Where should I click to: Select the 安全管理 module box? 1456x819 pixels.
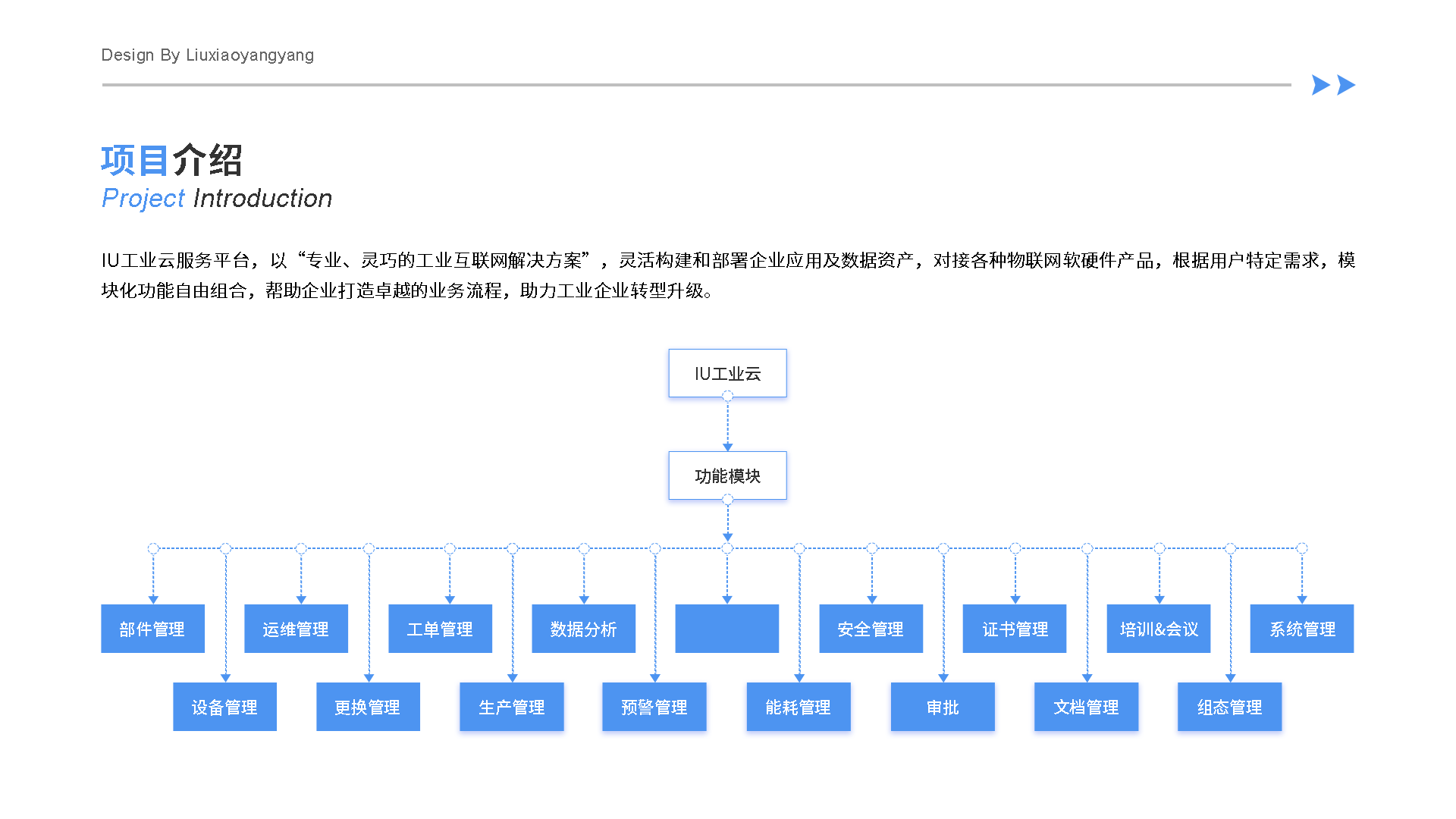[871, 629]
